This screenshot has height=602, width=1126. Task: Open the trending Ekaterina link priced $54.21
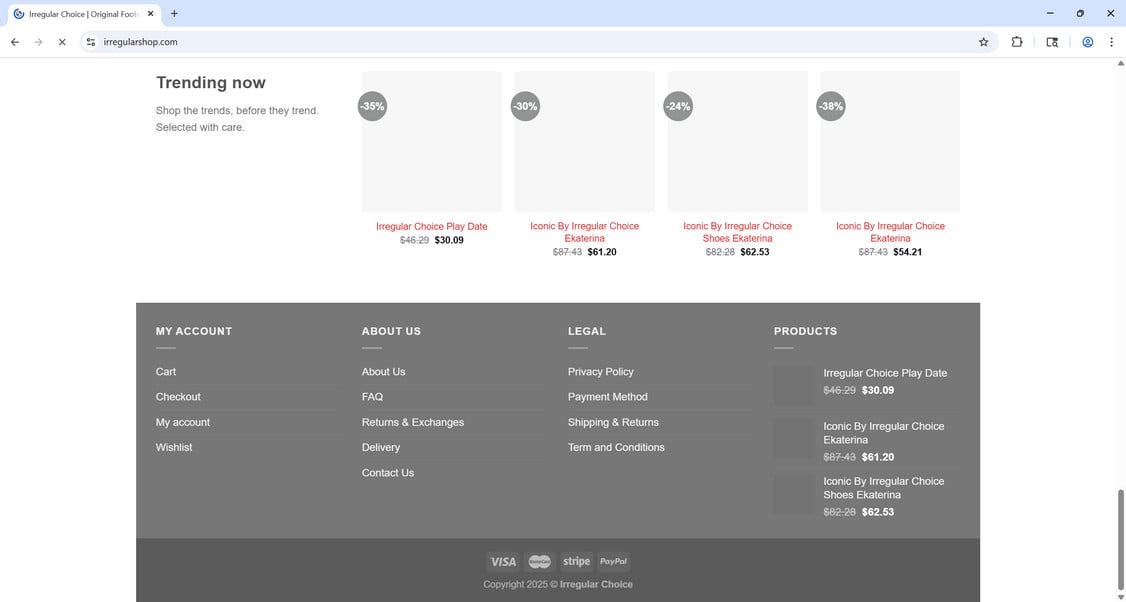pos(890,232)
